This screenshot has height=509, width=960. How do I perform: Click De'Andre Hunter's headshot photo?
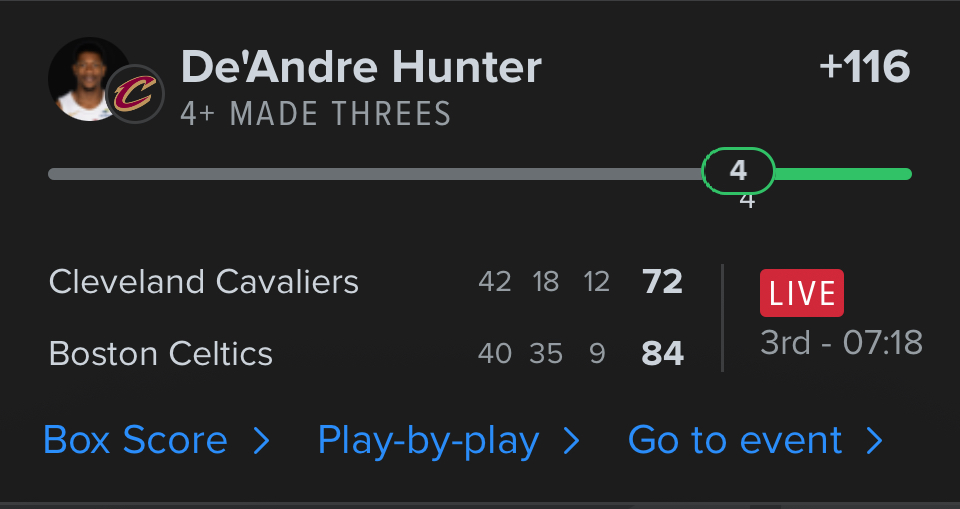pos(82,78)
